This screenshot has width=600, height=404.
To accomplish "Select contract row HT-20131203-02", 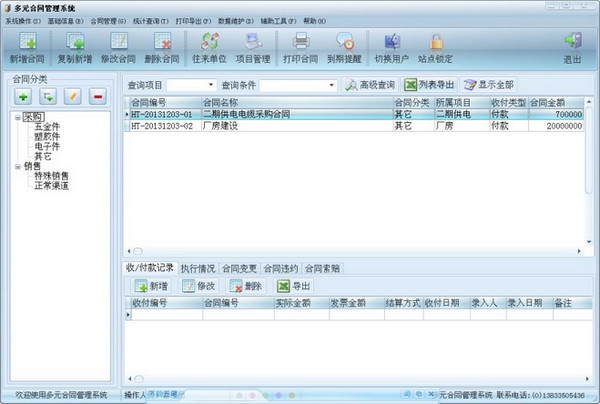I will (x=354, y=126).
